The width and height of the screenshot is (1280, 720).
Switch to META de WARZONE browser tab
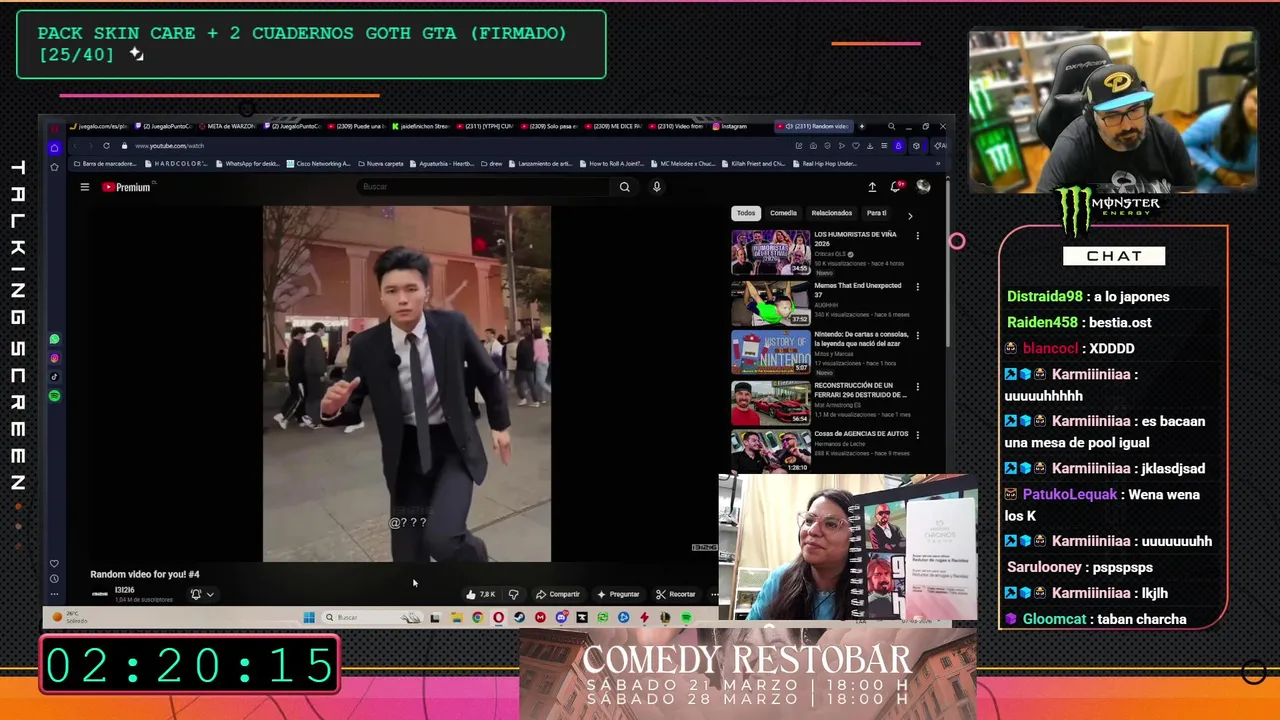point(228,126)
